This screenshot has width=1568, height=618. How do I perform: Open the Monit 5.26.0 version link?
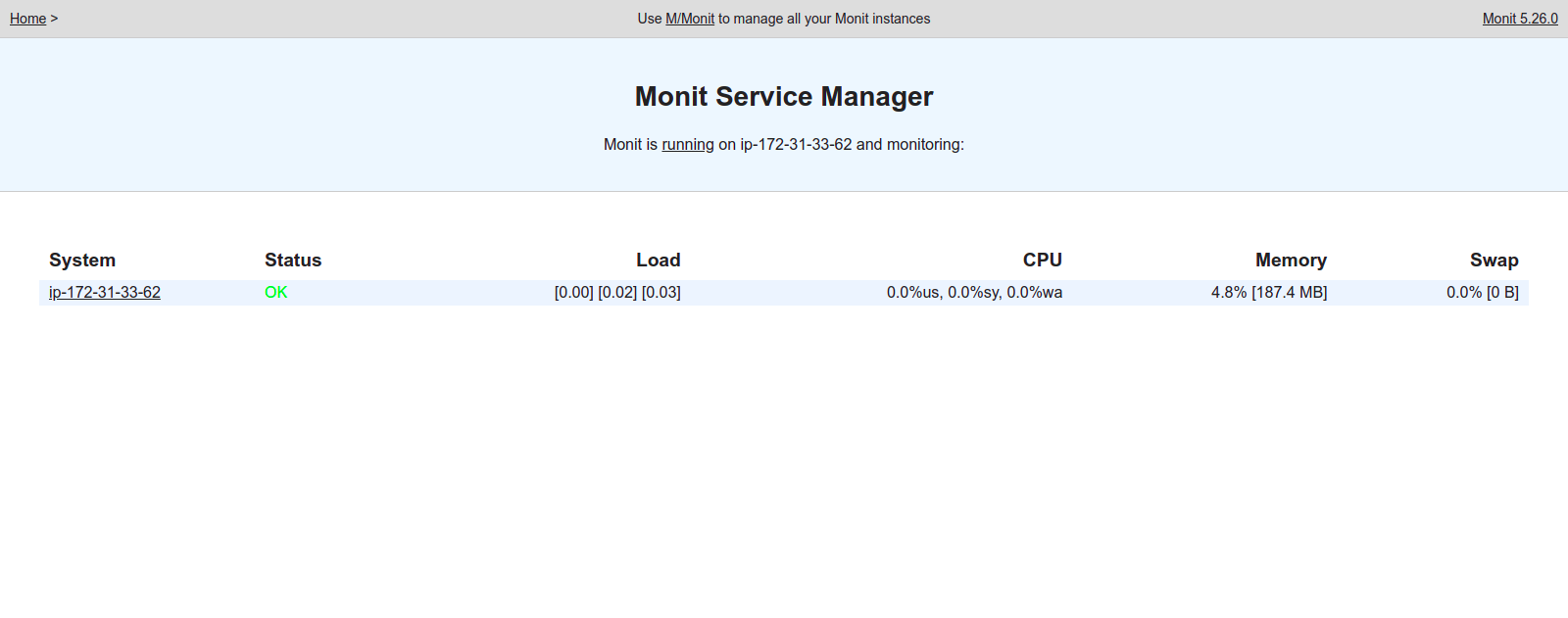tap(1520, 19)
